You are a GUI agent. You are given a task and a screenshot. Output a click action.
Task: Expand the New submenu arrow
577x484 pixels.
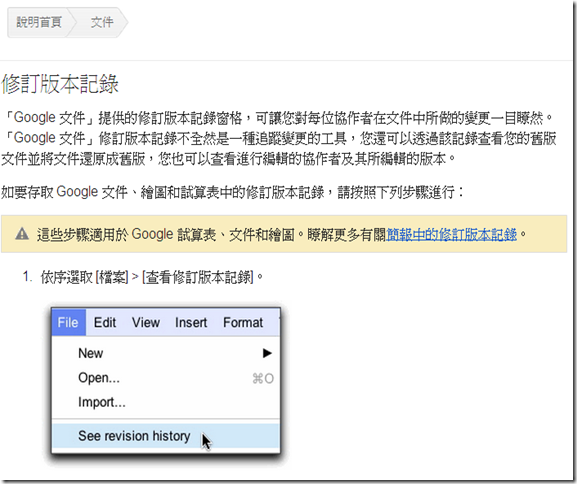[x=267, y=353]
